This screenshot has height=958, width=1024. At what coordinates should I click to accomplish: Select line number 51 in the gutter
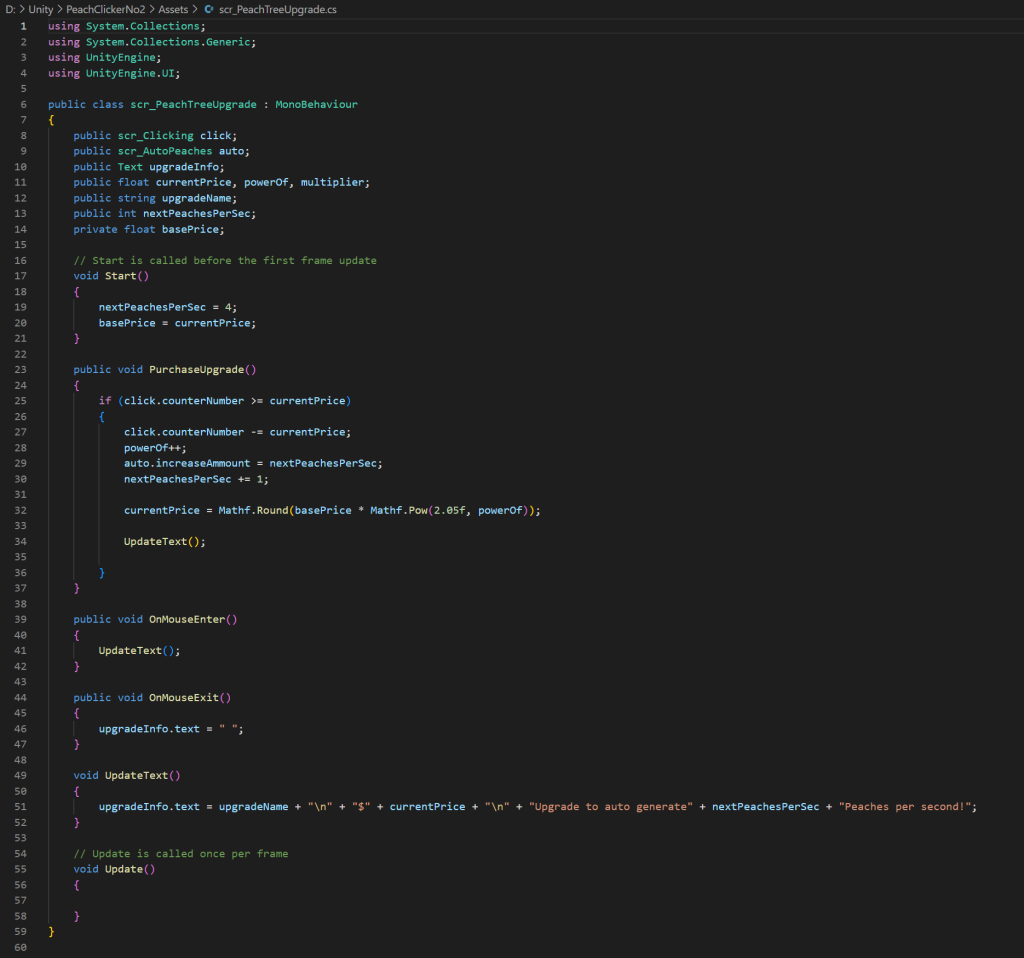point(22,806)
